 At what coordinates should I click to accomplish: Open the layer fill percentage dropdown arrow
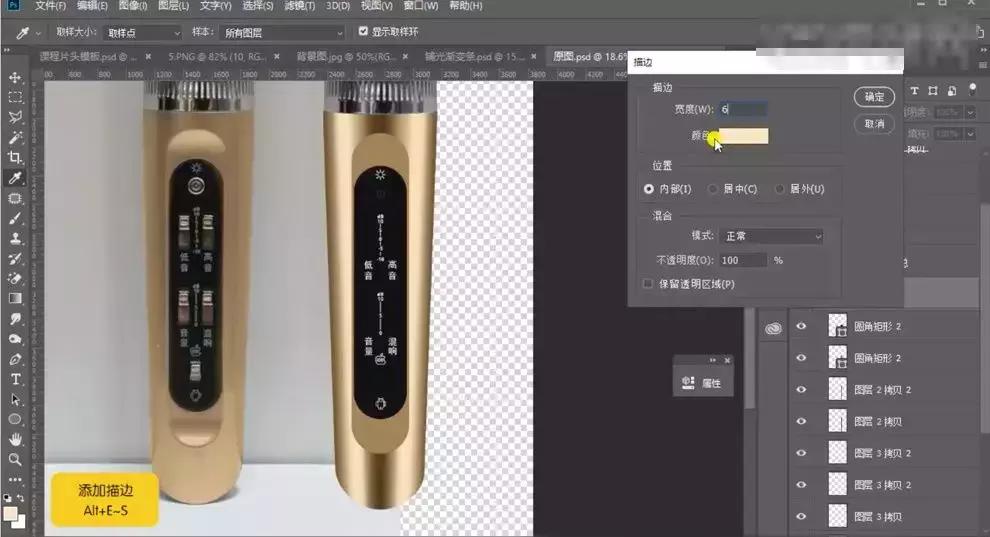971,134
